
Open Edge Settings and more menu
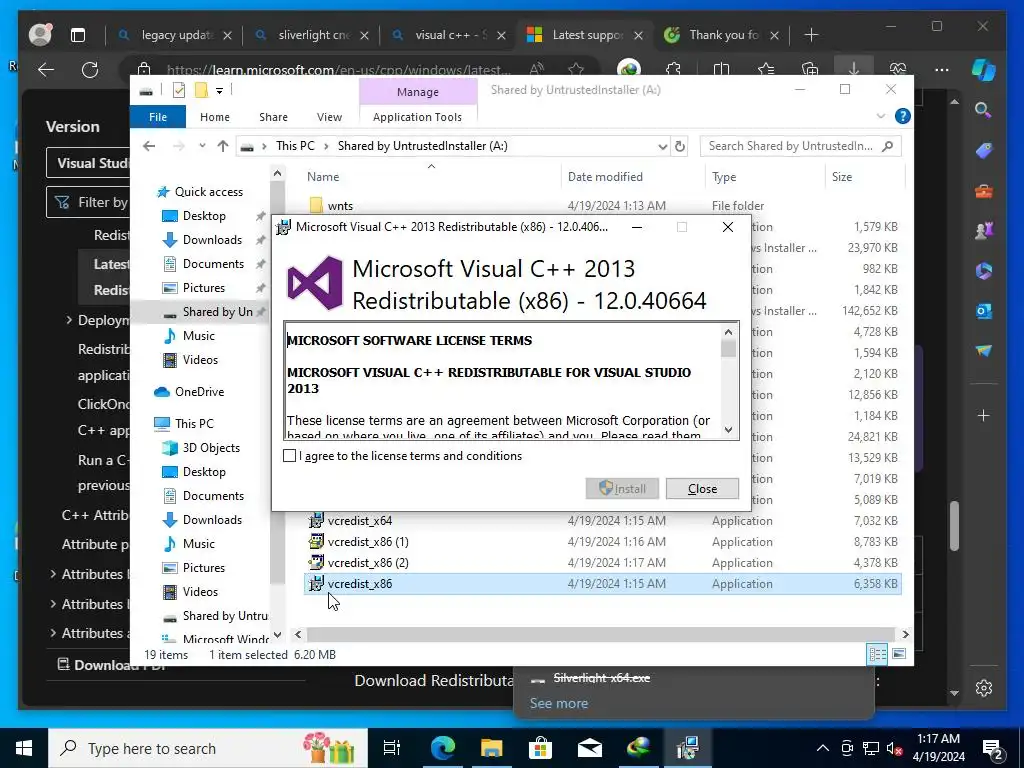pos(941,70)
